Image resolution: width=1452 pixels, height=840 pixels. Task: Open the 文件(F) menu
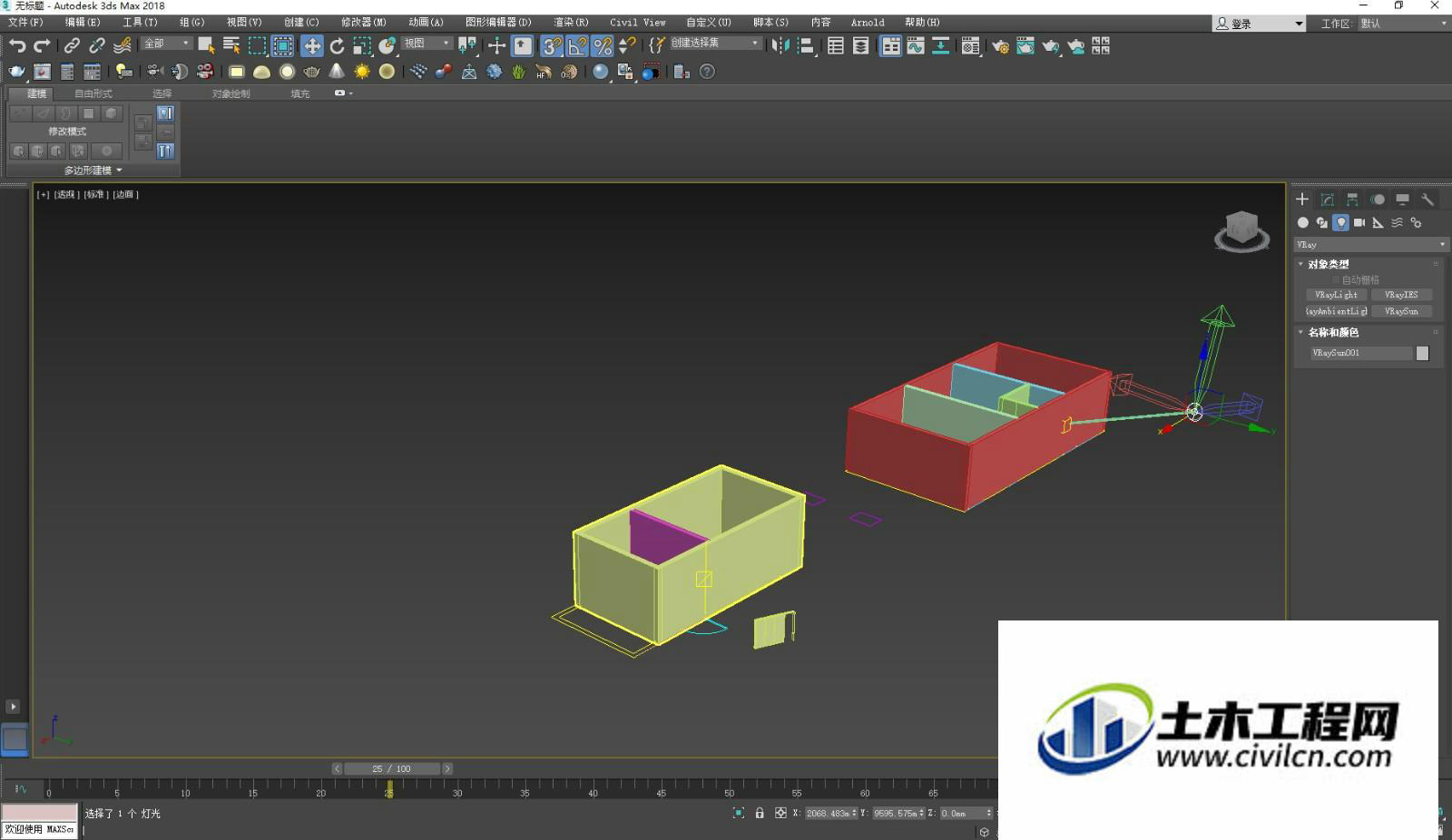pyautogui.click(x=25, y=22)
